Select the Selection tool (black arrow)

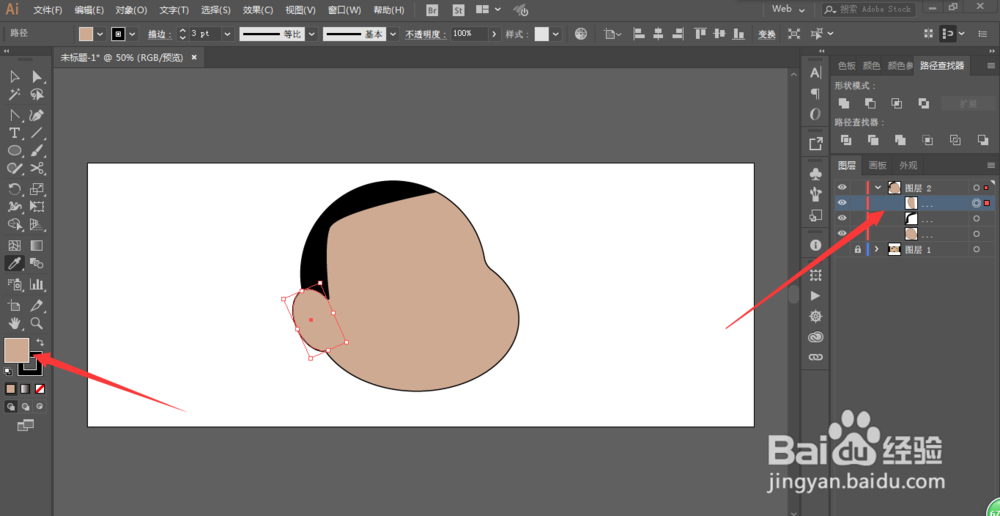click(14, 77)
